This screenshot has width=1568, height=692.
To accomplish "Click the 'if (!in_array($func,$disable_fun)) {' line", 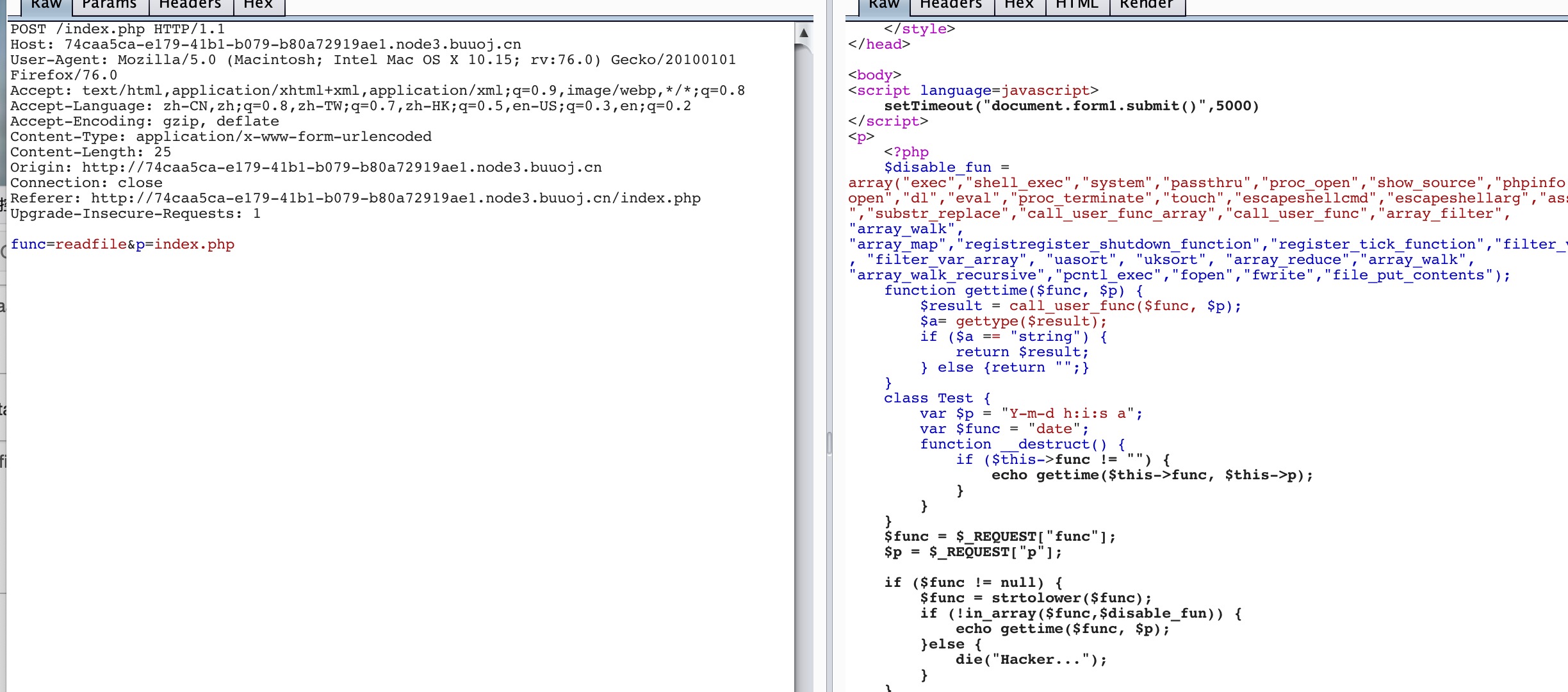I will (1081, 614).
